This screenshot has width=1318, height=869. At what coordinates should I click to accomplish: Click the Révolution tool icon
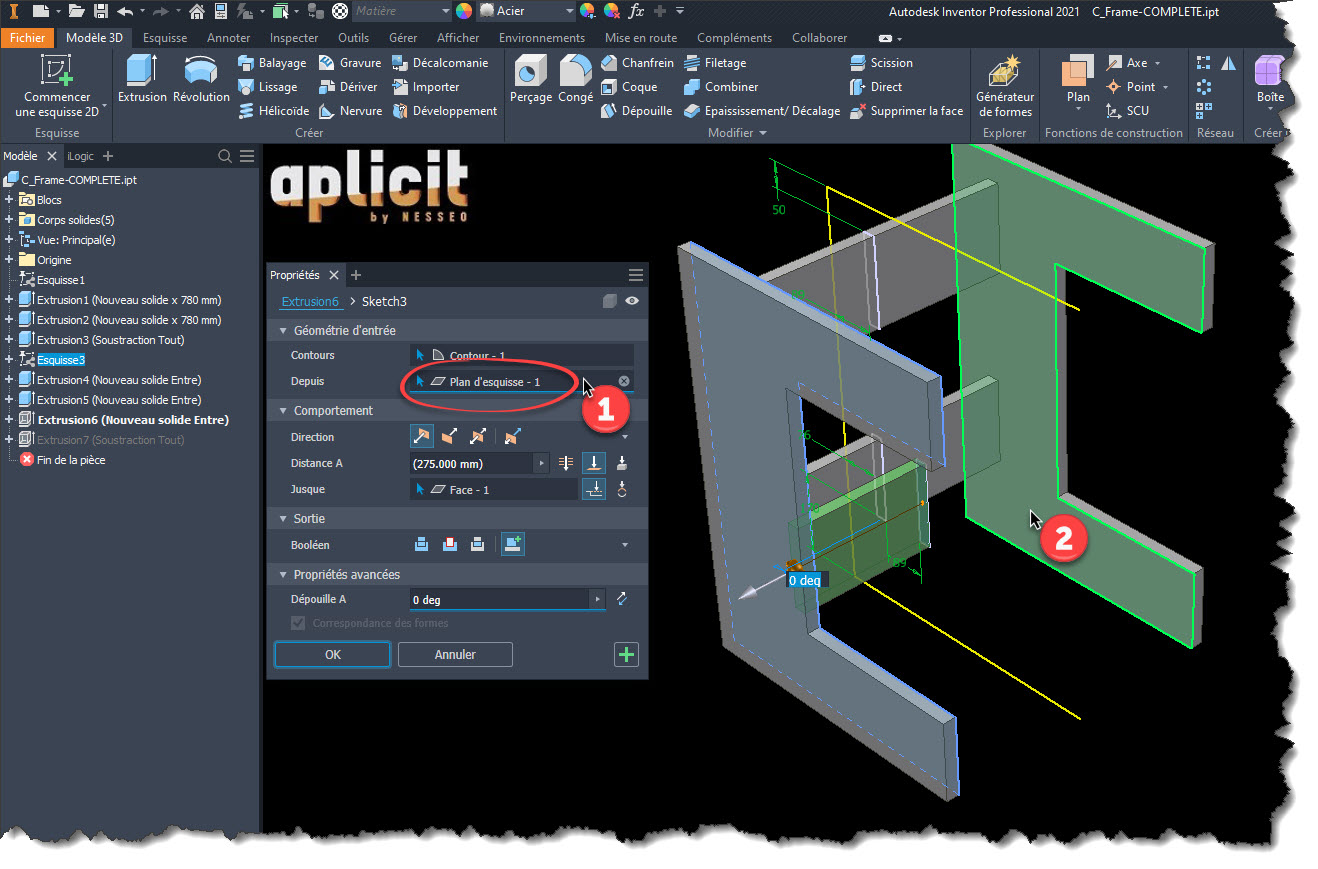[201, 79]
